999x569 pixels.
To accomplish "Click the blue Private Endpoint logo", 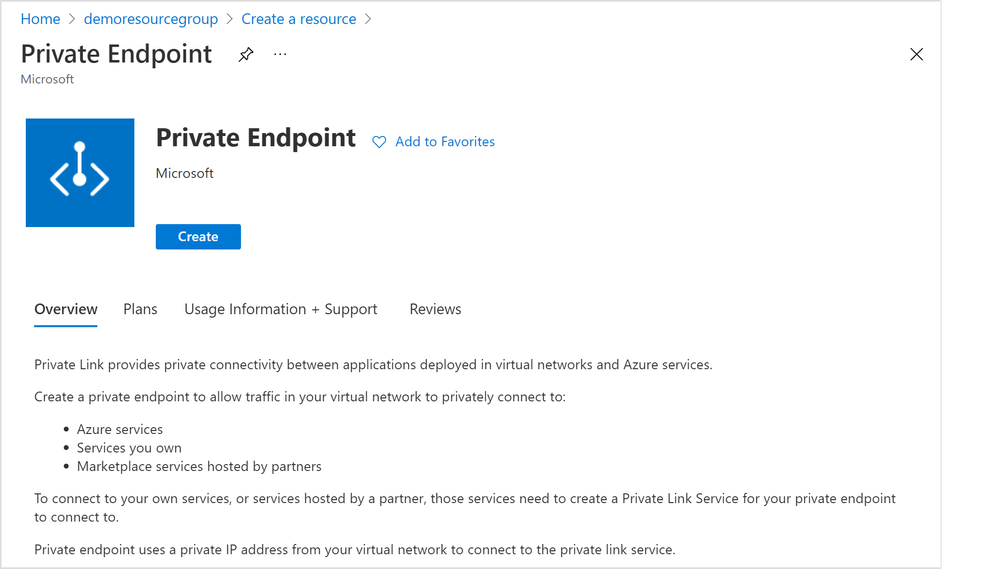I will [x=80, y=173].
